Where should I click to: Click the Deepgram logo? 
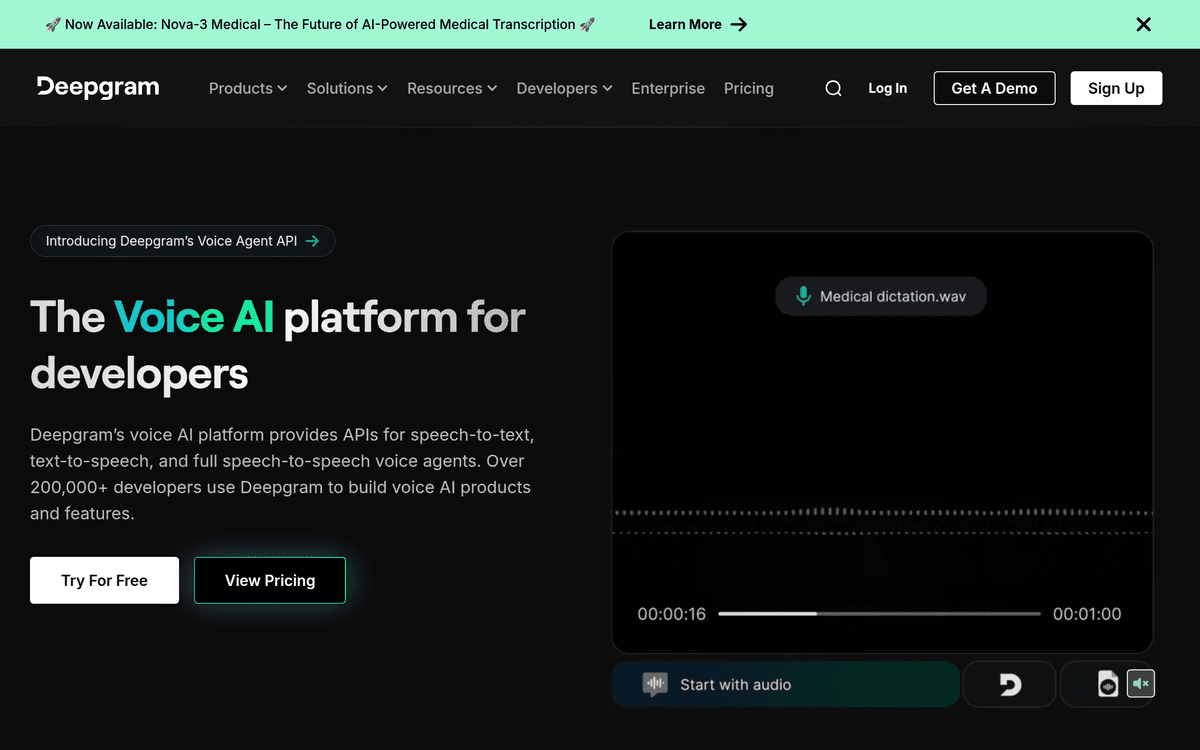tap(98, 88)
